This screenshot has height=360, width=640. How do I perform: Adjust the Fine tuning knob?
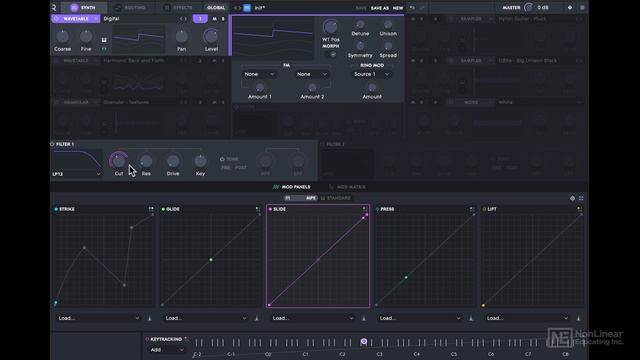[x=86, y=37]
